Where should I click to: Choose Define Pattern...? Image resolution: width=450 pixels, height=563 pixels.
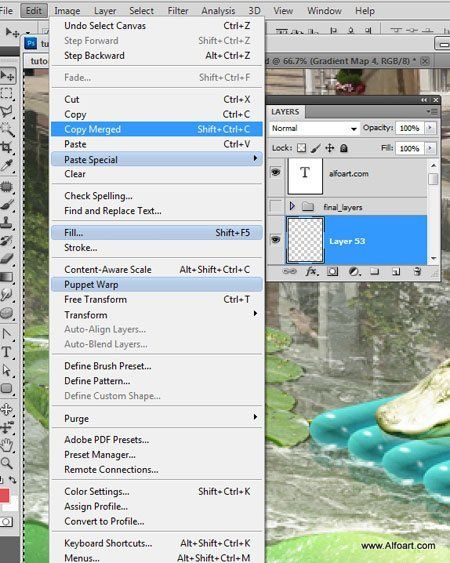coord(157,381)
